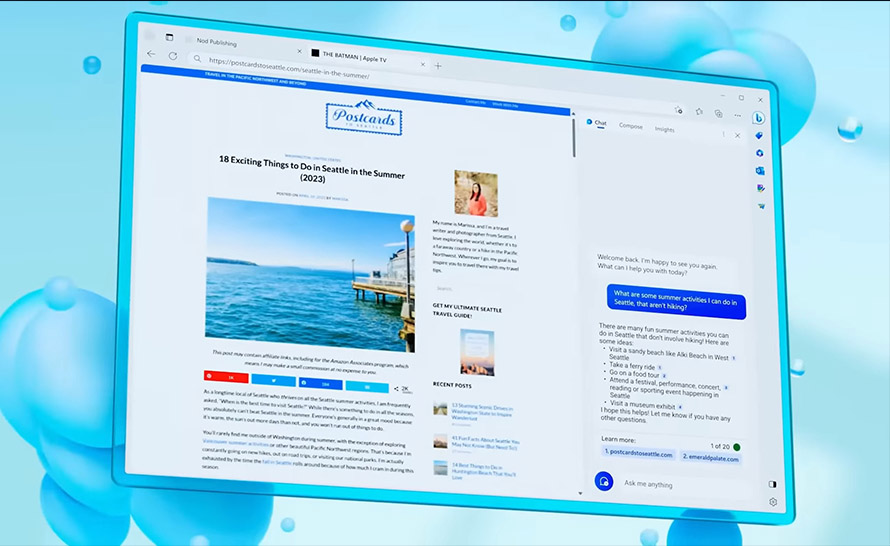Open a new tab with the plus icon

coord(438,66)
